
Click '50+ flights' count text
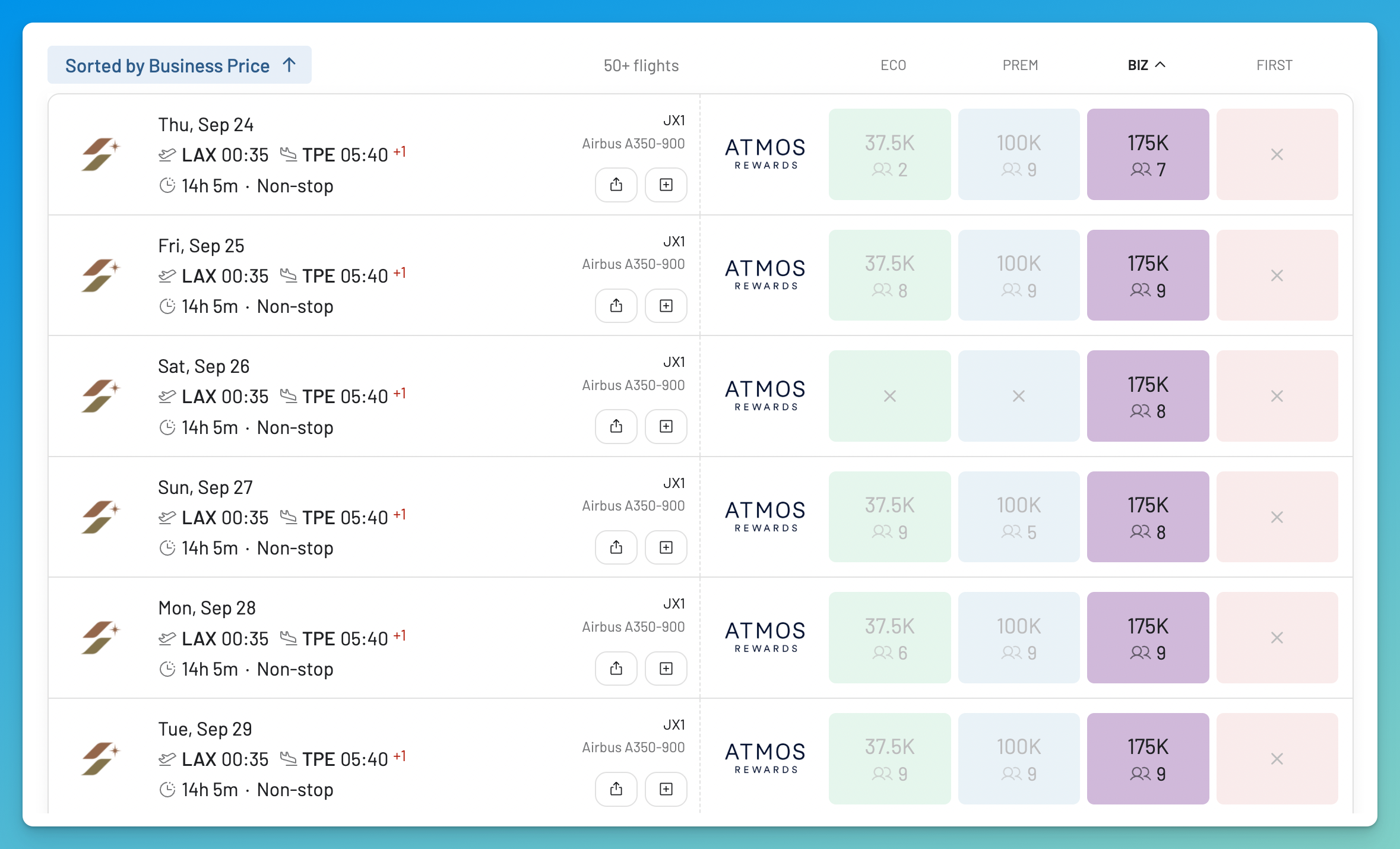(x=641, y=65)
